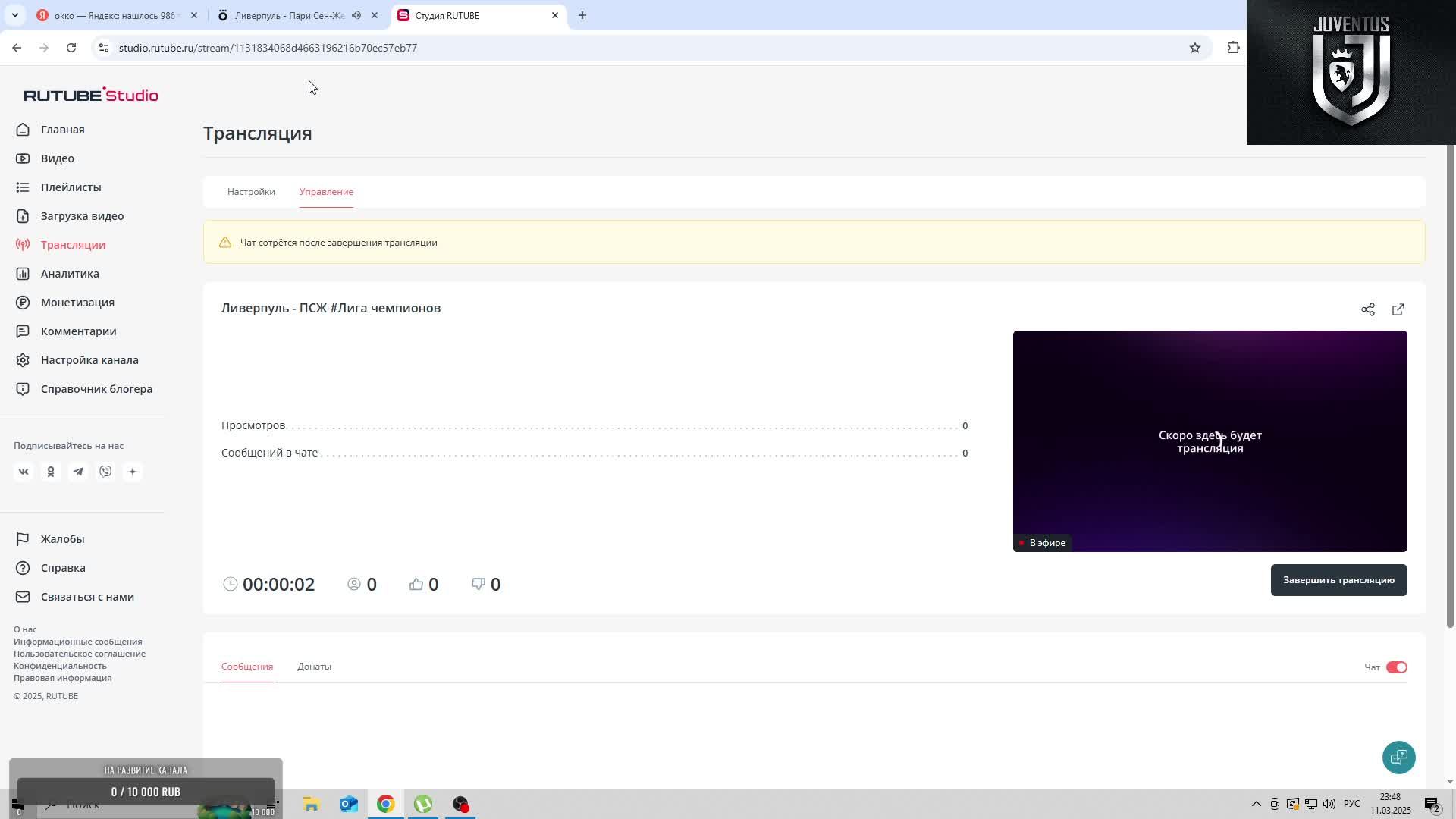1456x819 pixels.
Task: Click the Настройка канала gear icon
Action: pos(23,360)
